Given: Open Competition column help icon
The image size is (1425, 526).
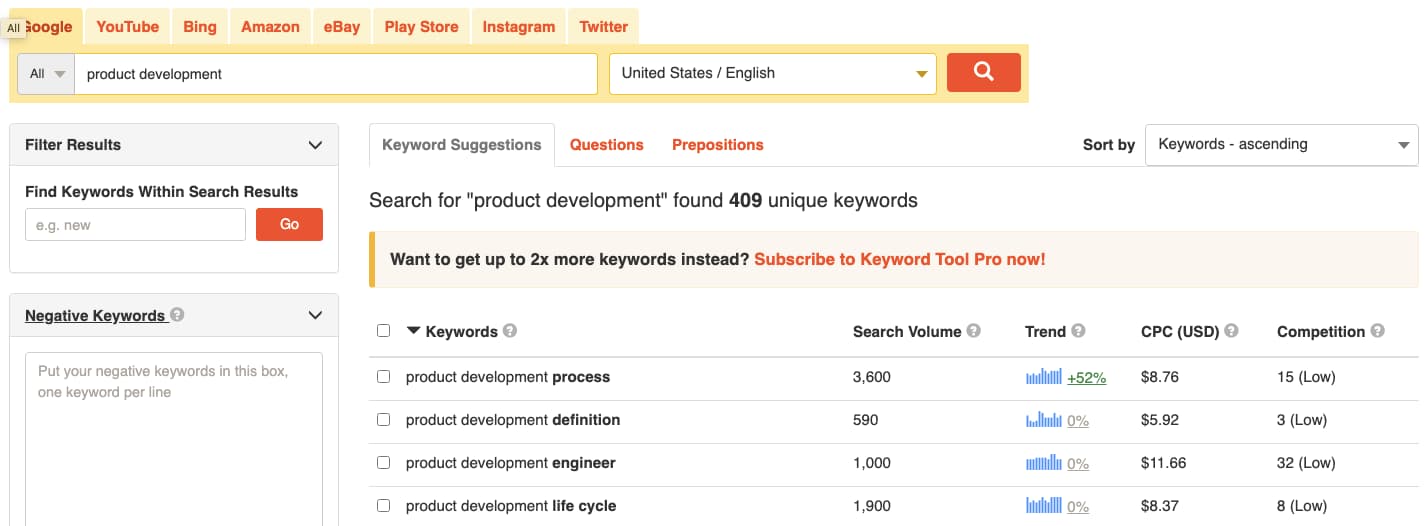Looking at the screenshot, I should 1378,331.
